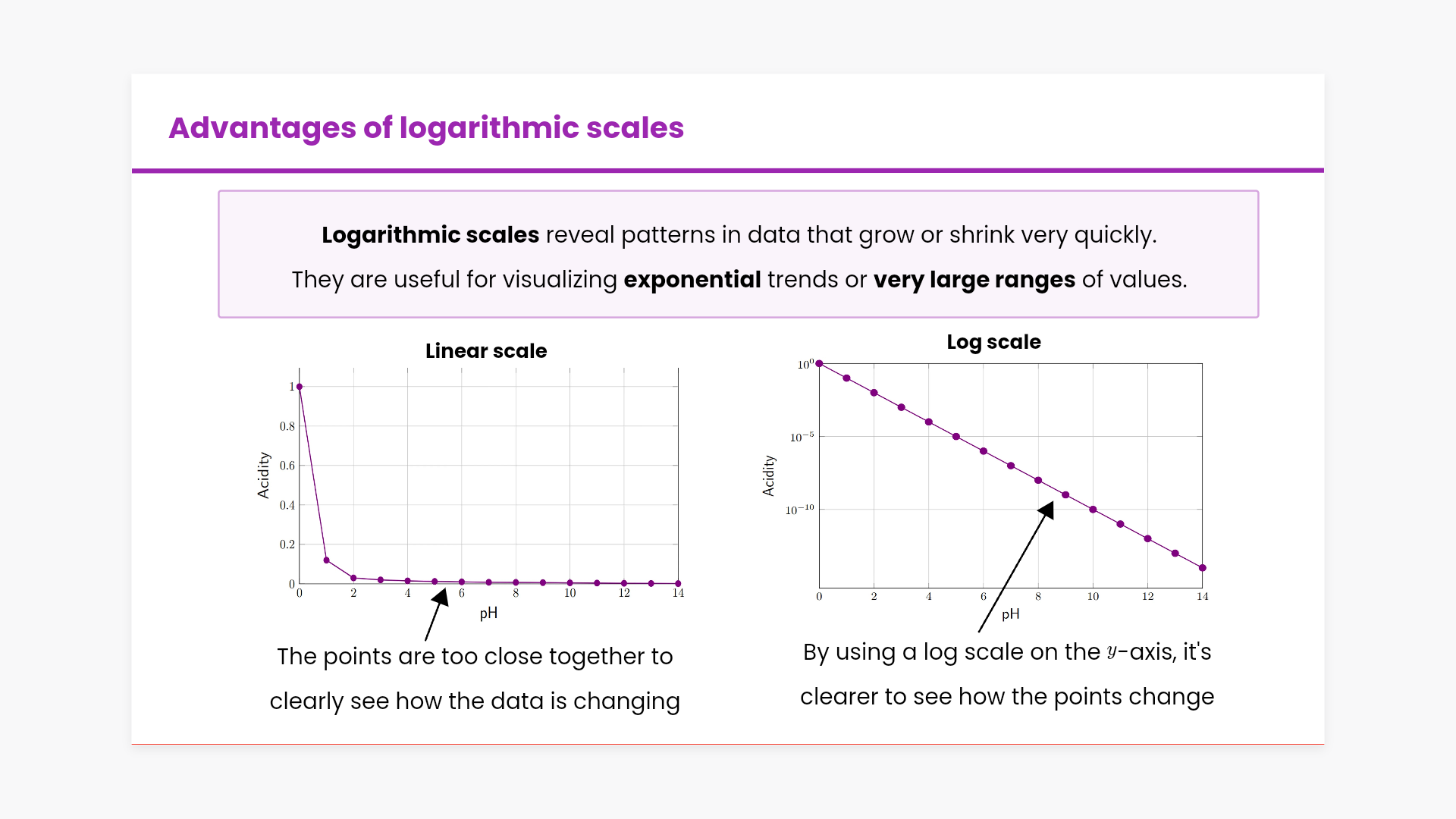Click the bold 'Logarithmic scales' text
The image size is (1456, 819).
[430, 235]
